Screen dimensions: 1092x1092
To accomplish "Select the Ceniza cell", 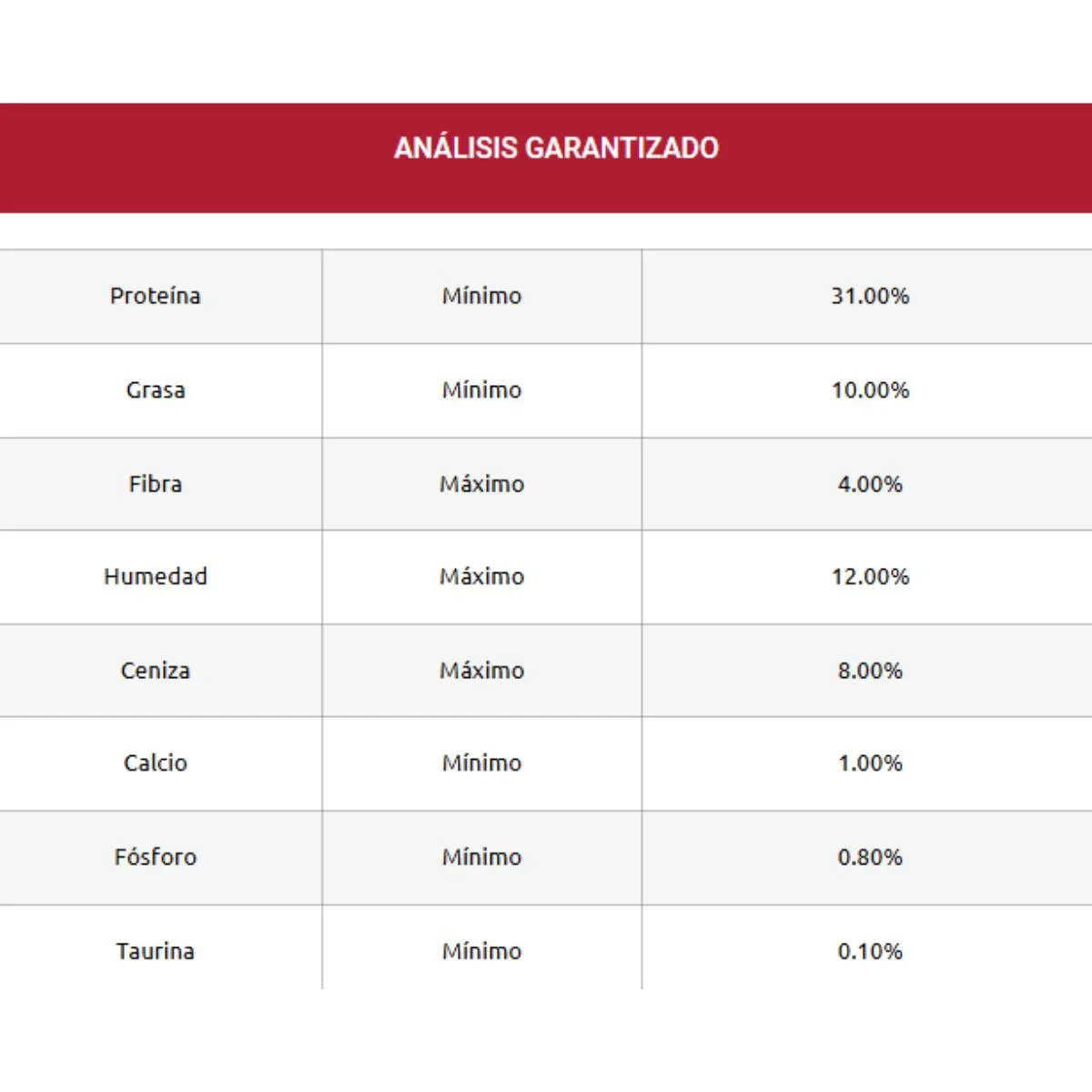I will 156,671.
